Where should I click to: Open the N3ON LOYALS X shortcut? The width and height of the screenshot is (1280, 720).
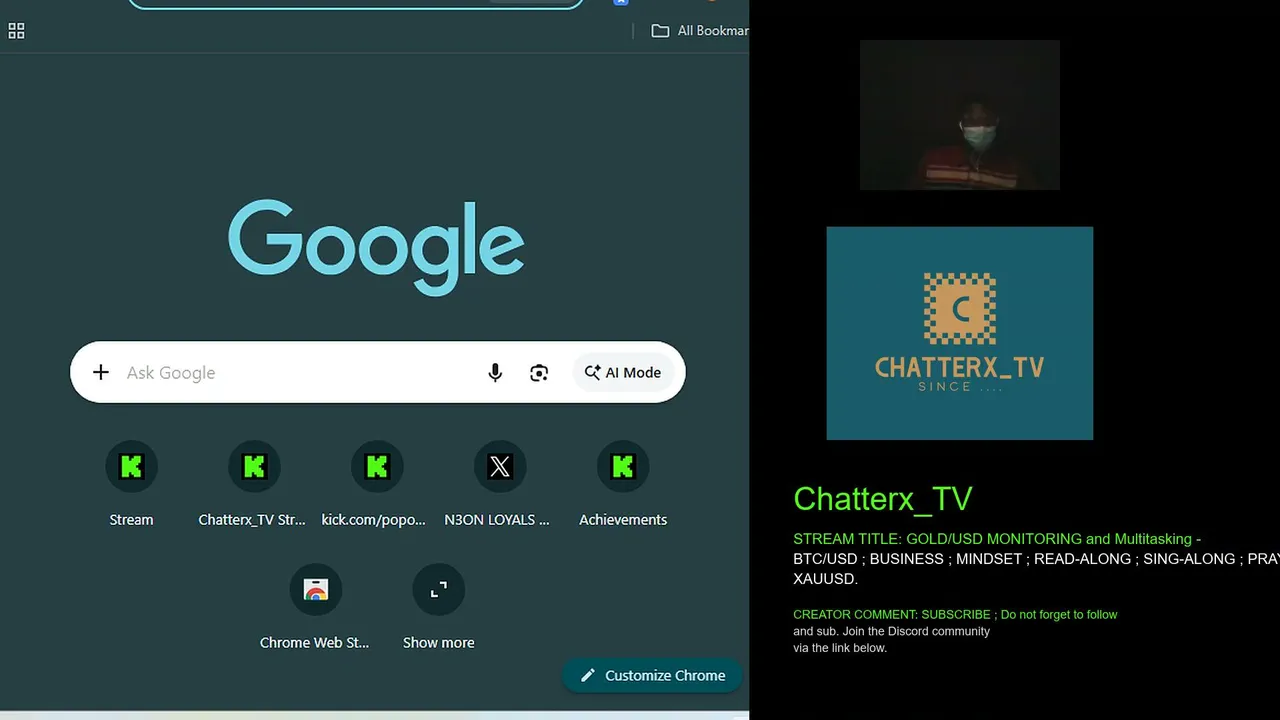click(x=499, y=485)
